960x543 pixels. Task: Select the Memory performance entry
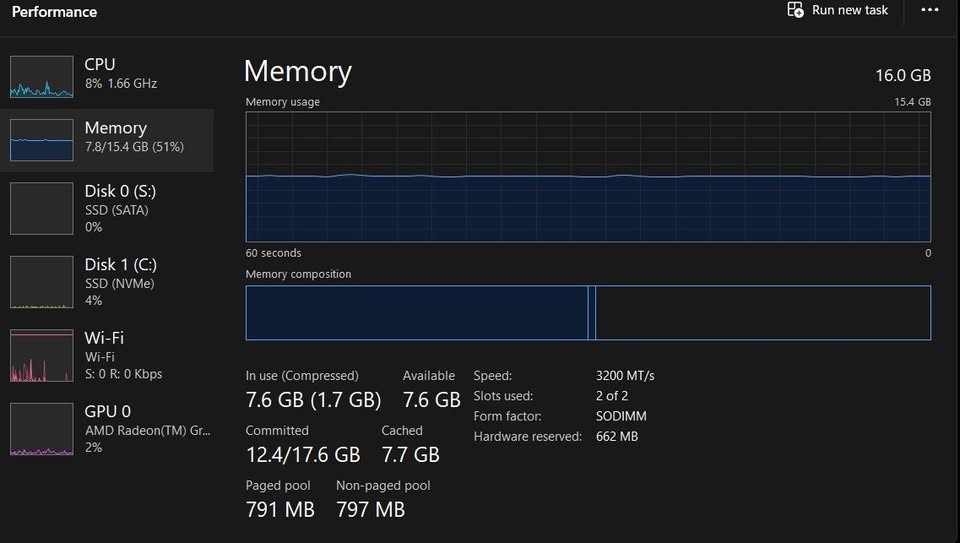click(107, 140)
